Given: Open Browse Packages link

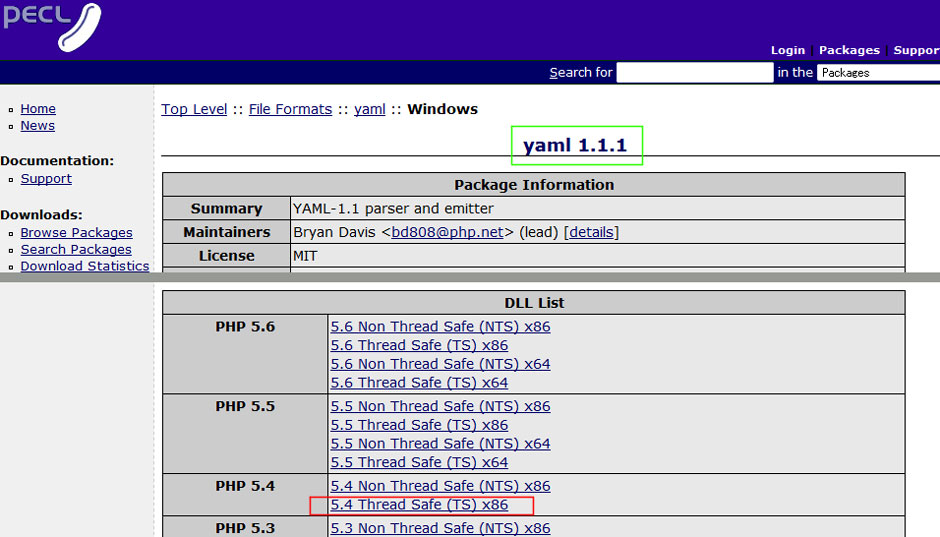Looking at the screenshot, I should [x=77, y=233].
